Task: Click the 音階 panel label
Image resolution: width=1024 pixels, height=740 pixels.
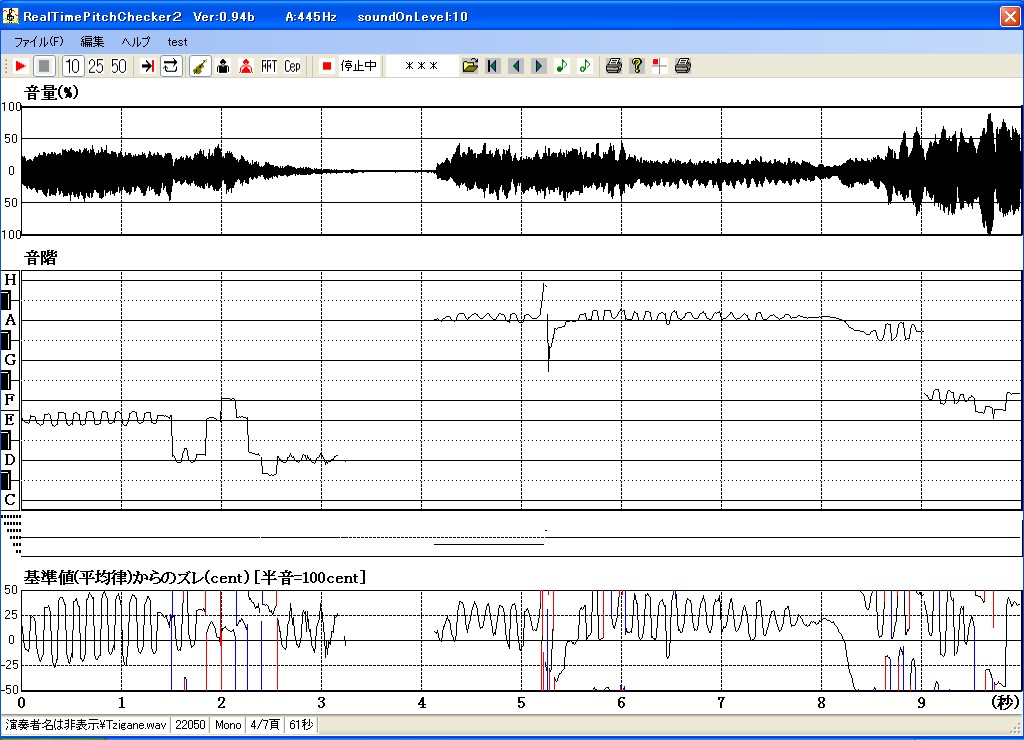Action: [x=40, y=258]
